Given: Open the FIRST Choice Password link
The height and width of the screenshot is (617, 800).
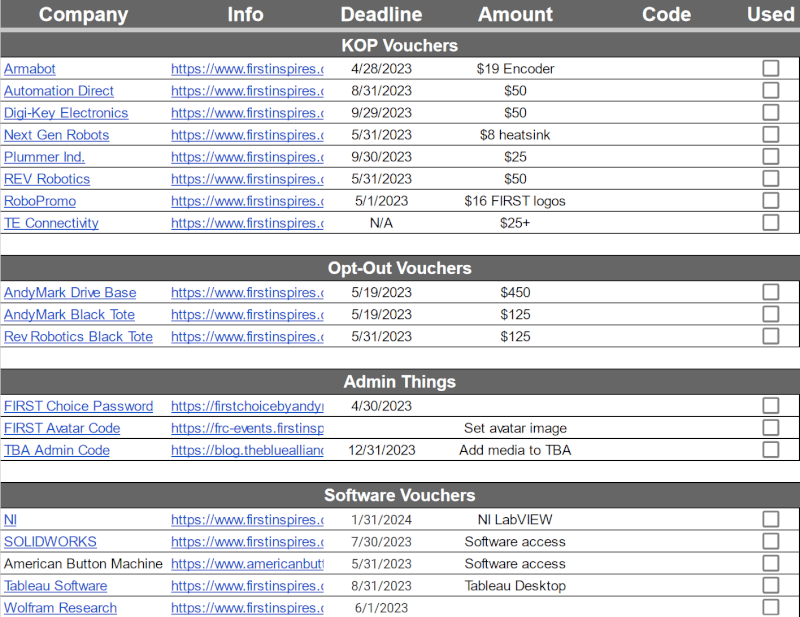Looking at the screenshot, I should [79, 406].
